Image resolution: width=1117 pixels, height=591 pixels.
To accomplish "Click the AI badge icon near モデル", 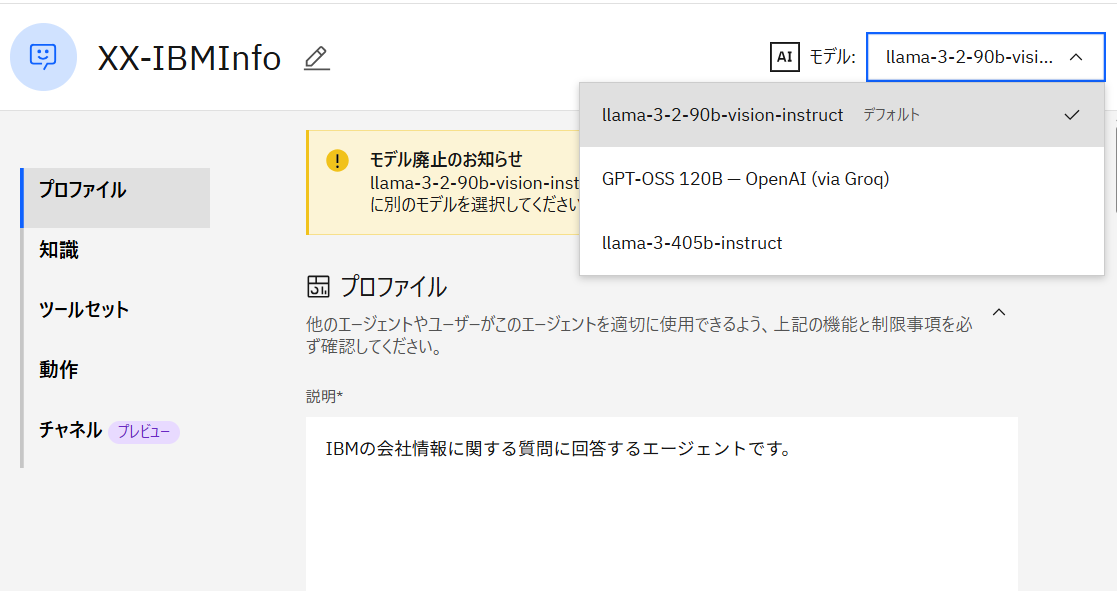I will pyautogui.click(x=785, y=57).
